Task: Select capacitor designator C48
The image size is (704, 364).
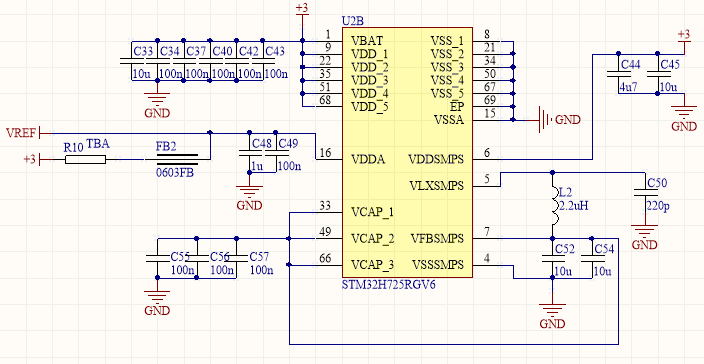Action: [262, 143]
